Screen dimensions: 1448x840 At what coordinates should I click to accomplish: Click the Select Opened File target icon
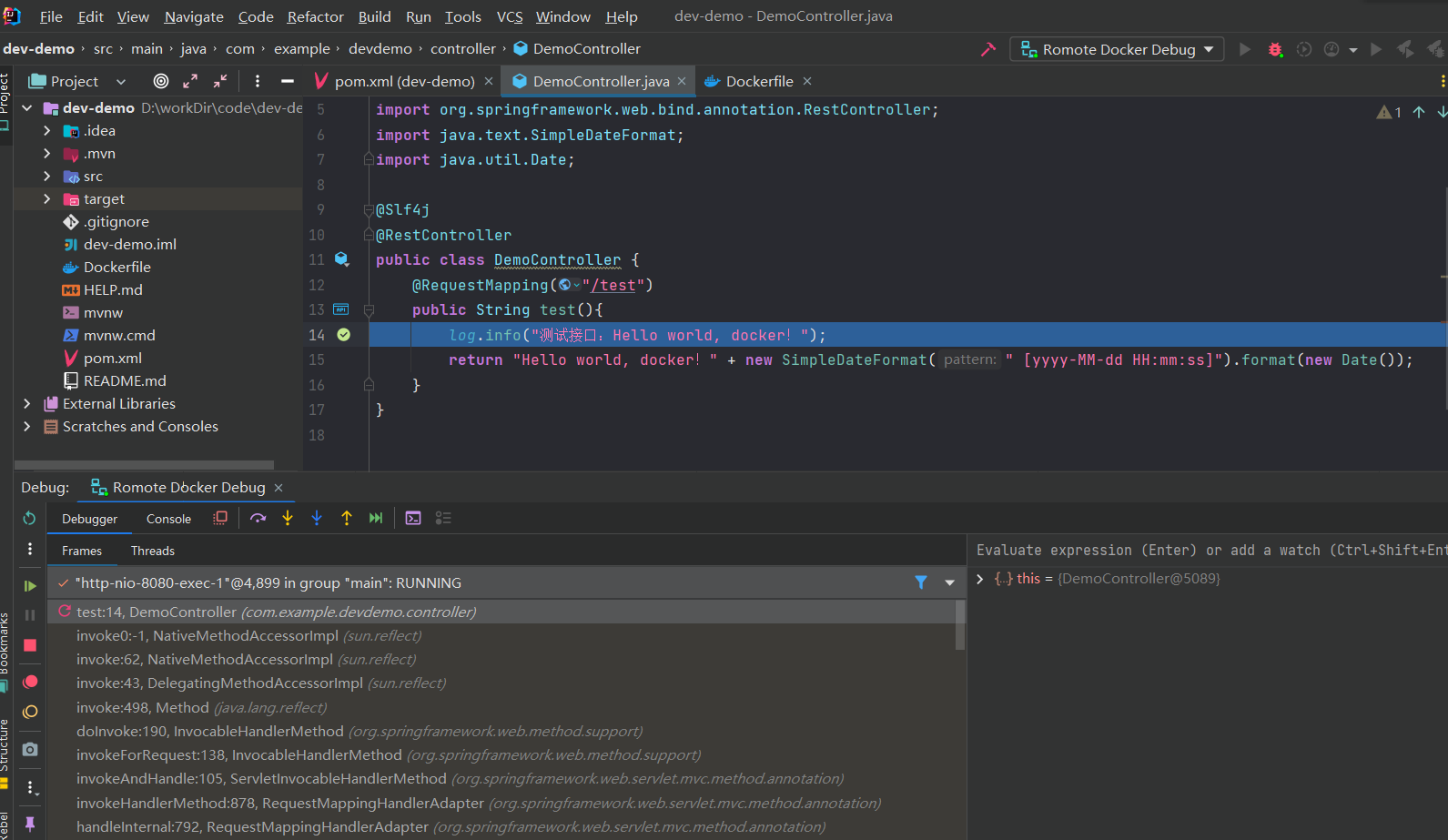tap(161, 81)
